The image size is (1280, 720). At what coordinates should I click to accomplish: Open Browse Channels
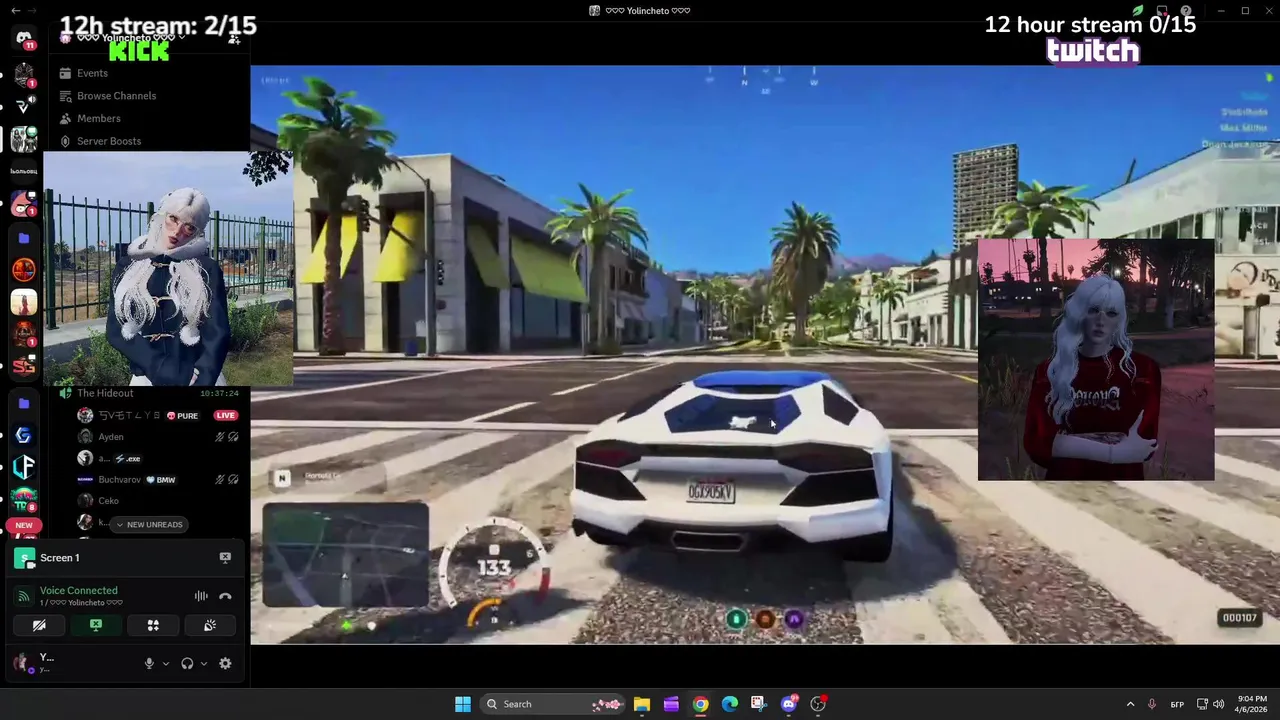tap(116, 96)
